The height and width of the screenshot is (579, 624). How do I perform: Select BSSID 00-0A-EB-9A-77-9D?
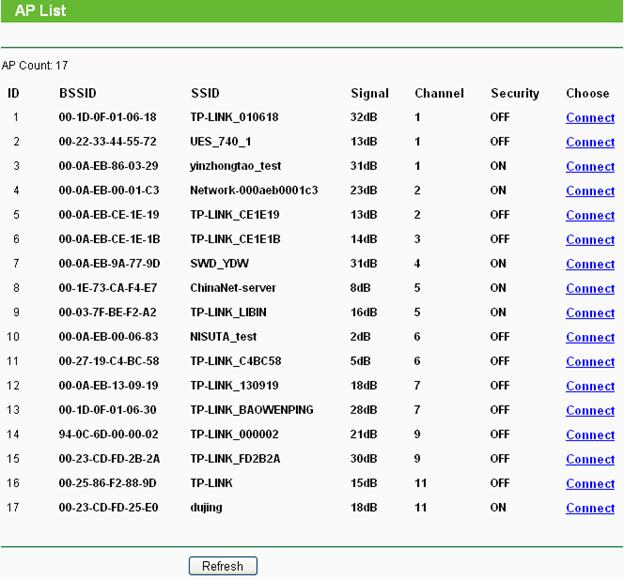click(109, 263)
